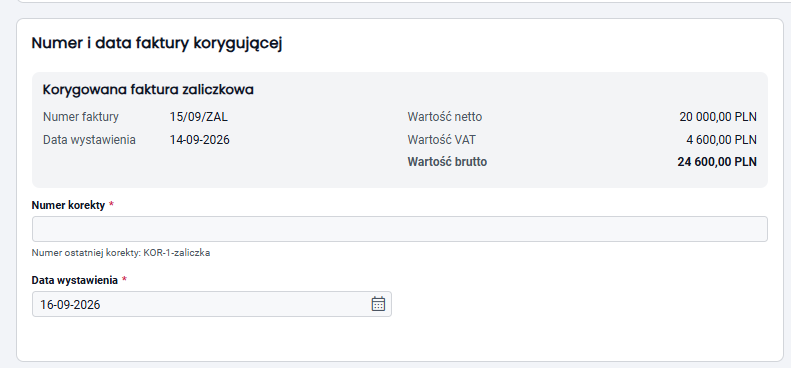The width and height of the screenshot is (791, 368).
Task: Click the red asterisk beside Data wystawienia
Action: 125,280
